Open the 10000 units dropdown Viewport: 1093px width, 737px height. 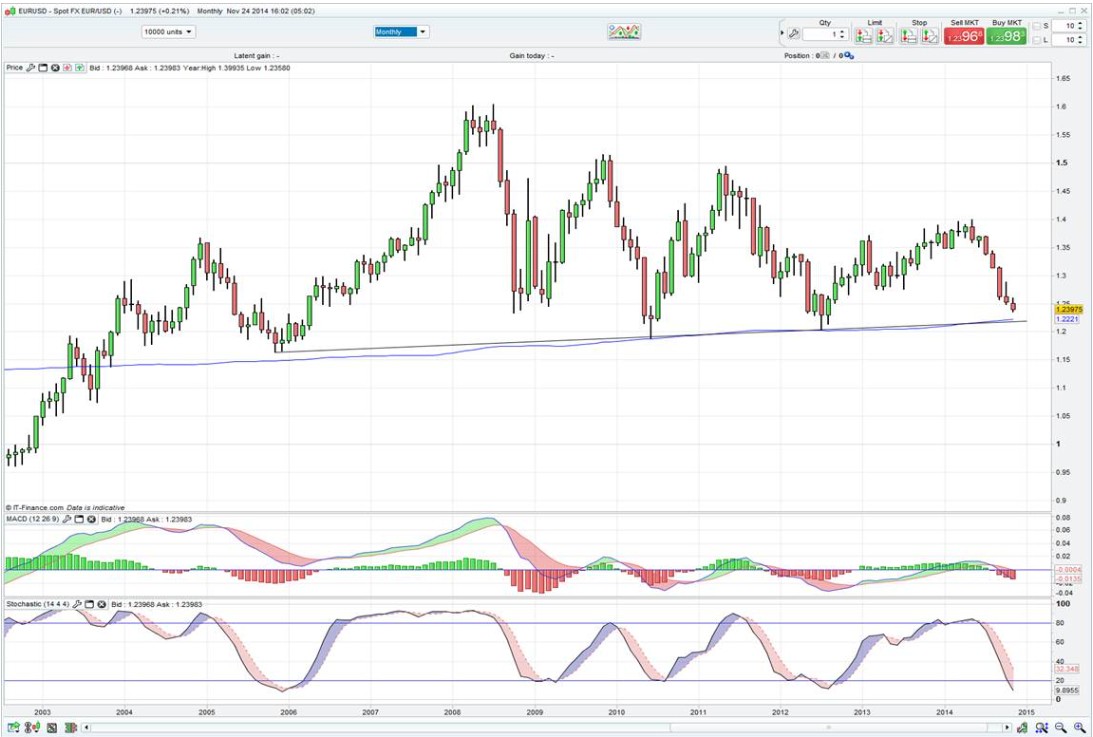[169, 32]
